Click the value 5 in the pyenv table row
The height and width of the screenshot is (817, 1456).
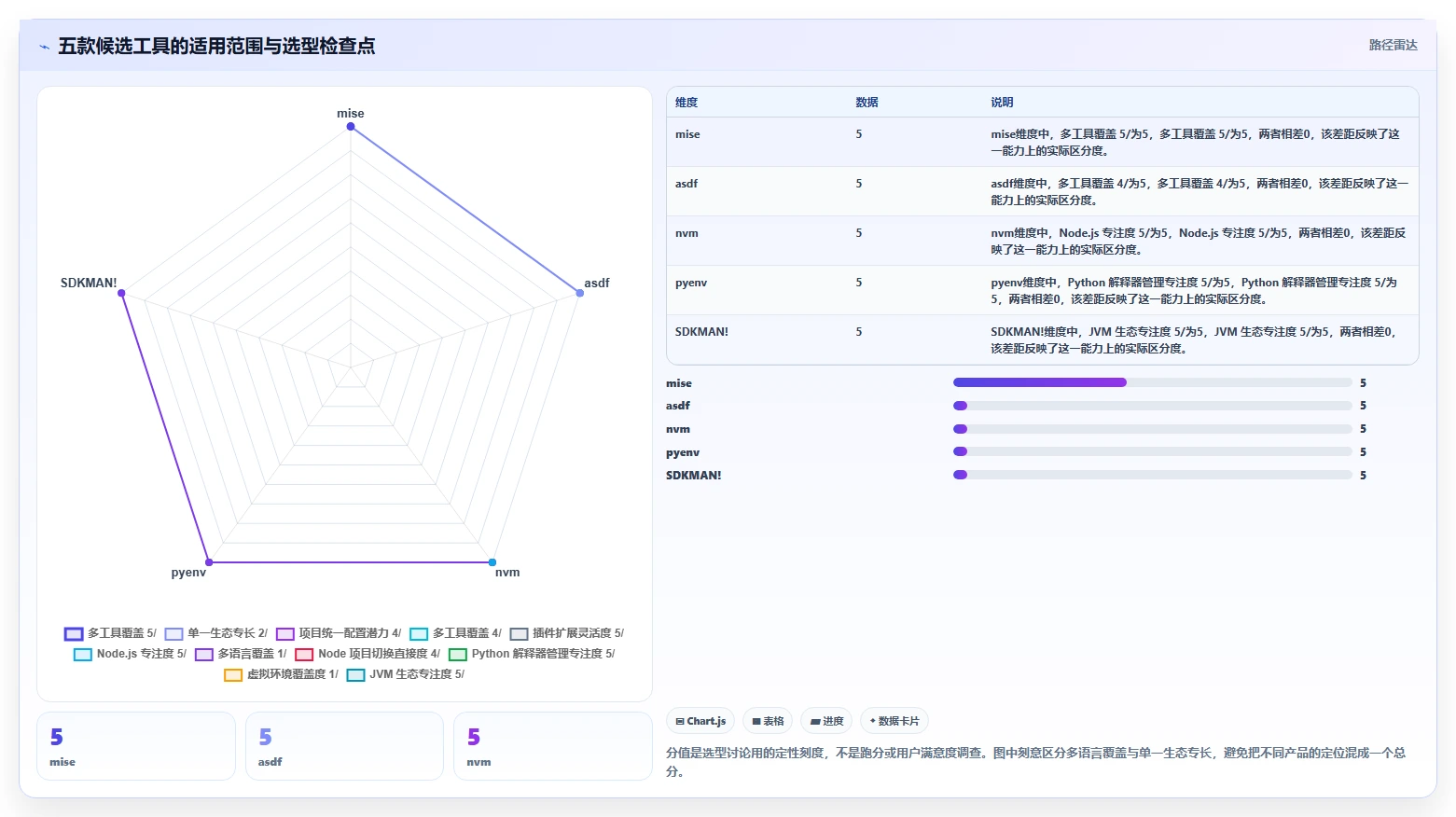pyautogui.click(x=859, y=283)
